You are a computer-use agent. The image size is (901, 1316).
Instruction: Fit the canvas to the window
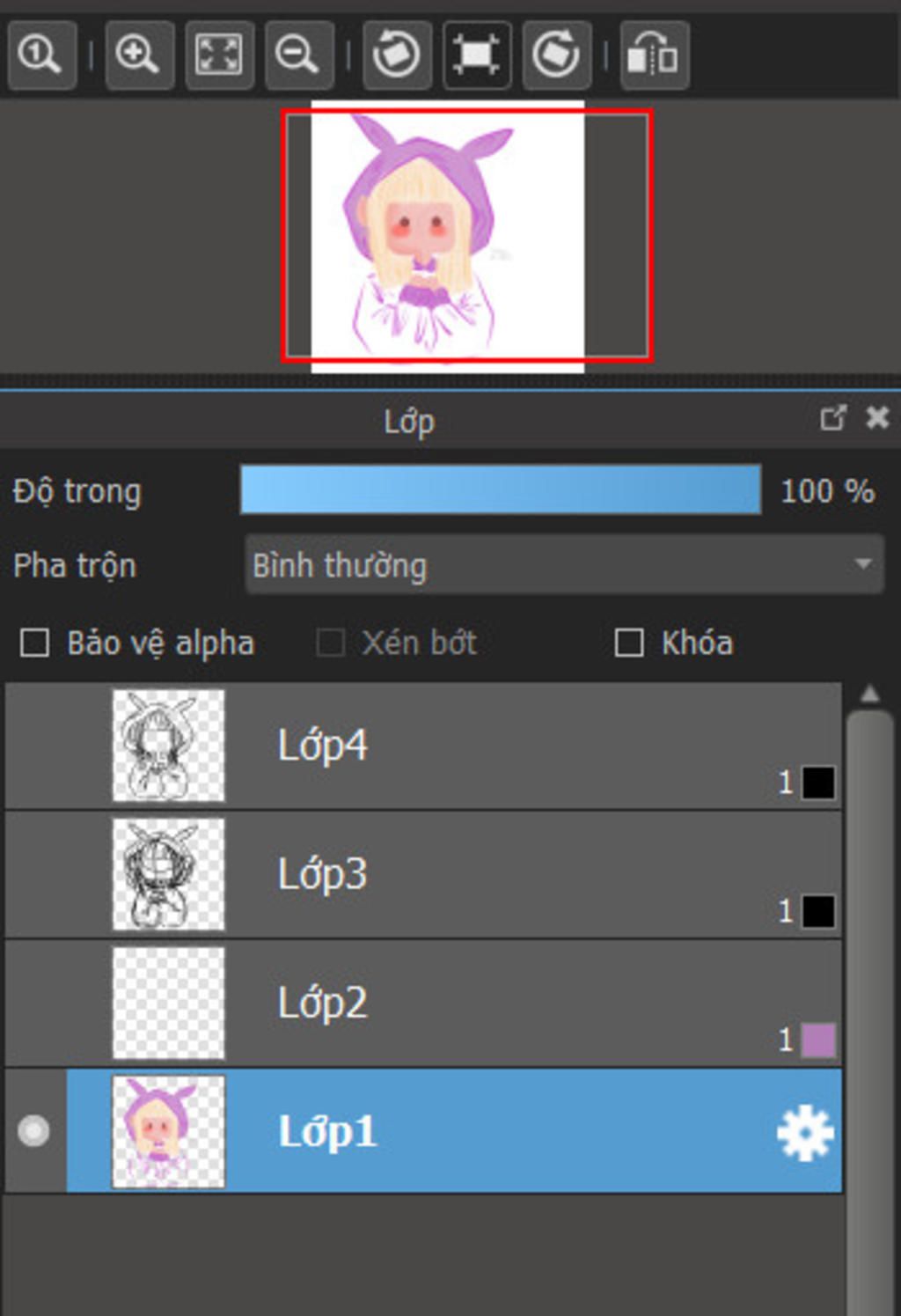point(219,55)
